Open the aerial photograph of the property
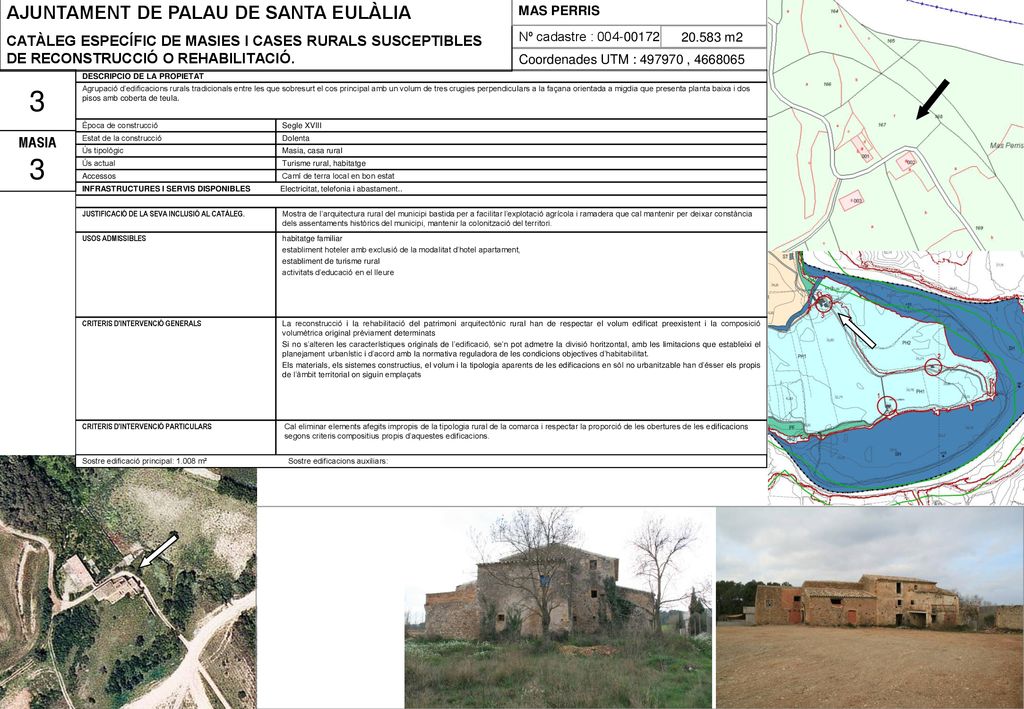This screenshot has width=1024, height=709. [x=128, y=582]
